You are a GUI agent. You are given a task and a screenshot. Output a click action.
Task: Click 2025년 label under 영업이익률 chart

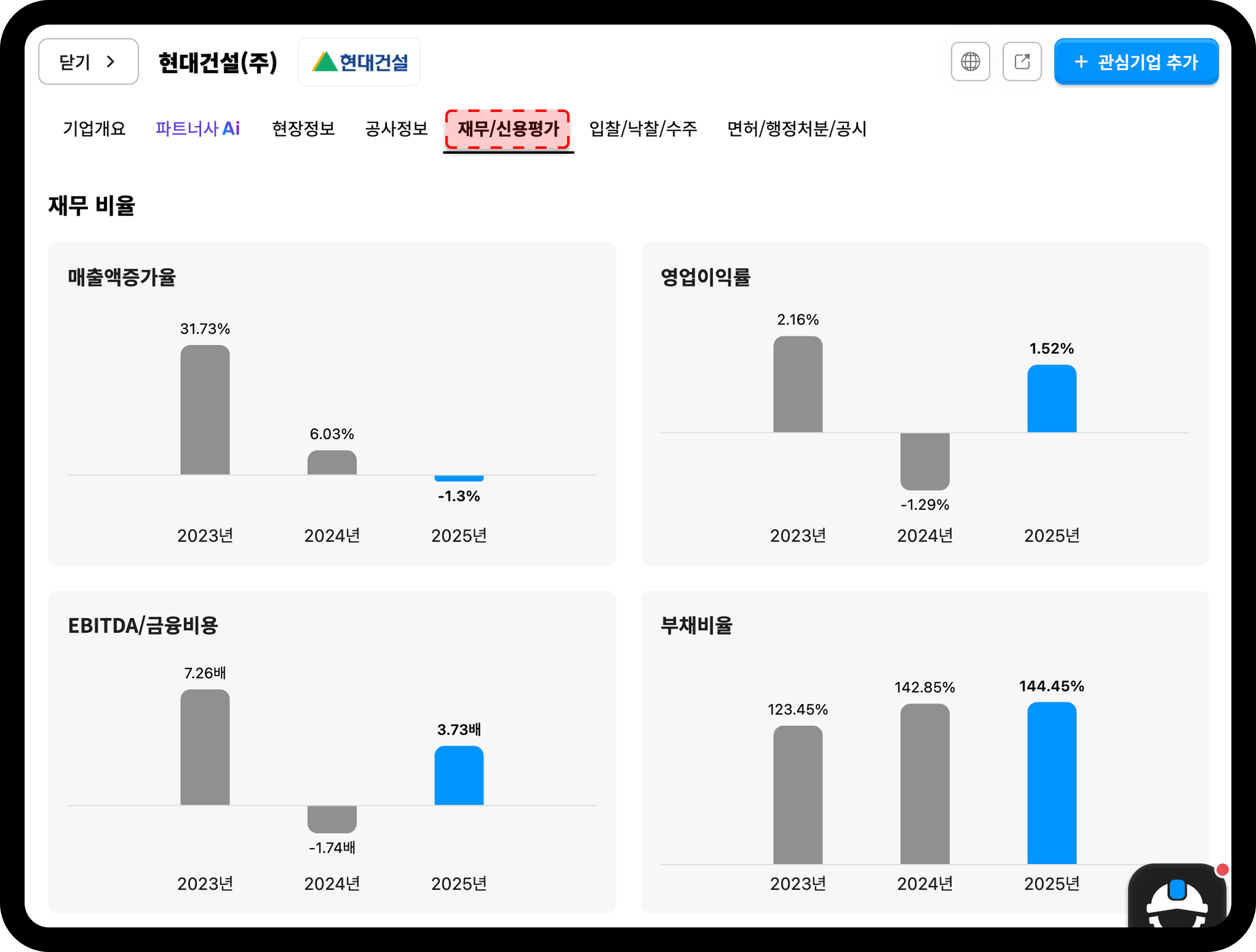coord(1052,535)
